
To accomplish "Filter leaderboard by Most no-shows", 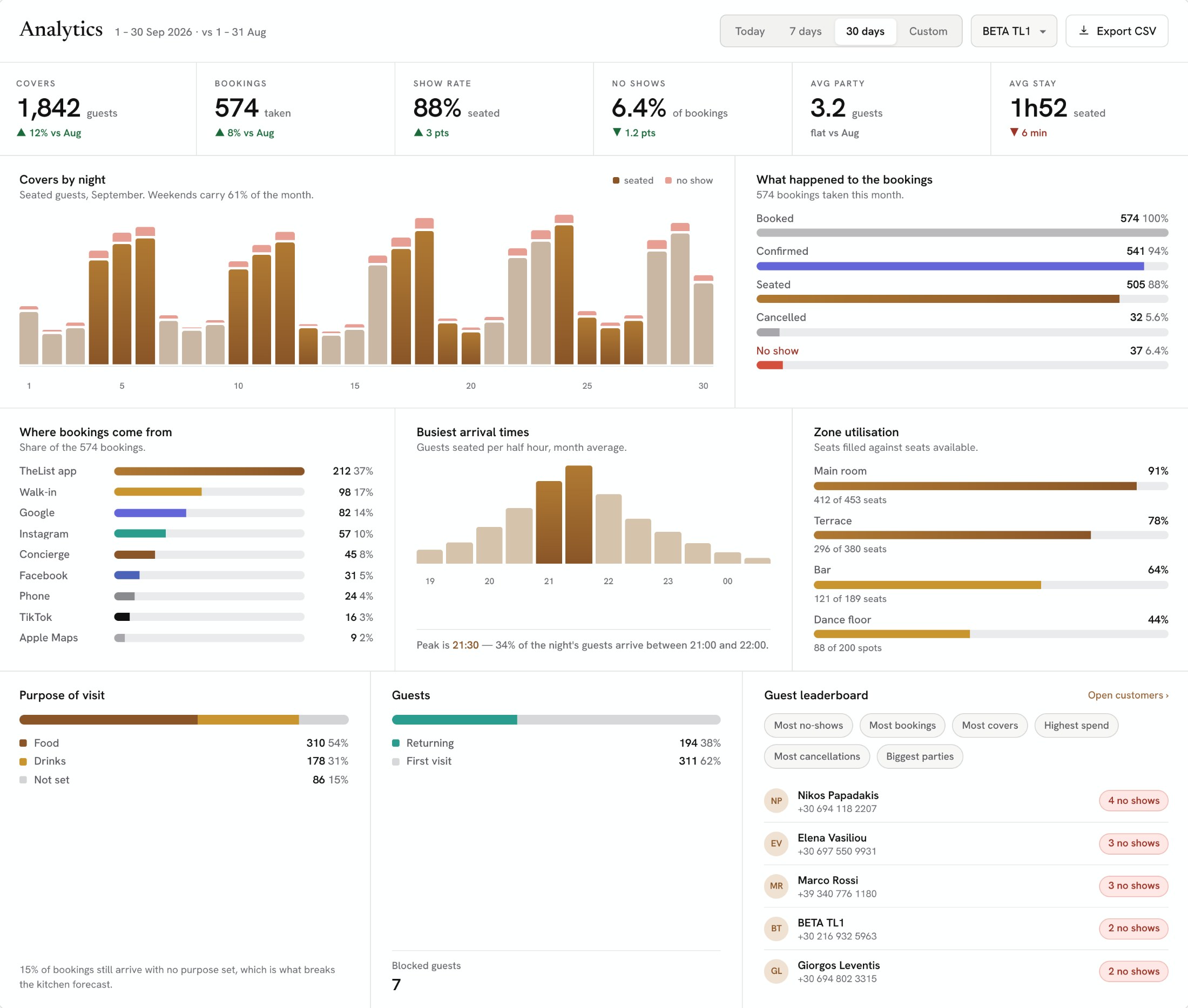I will 807,725.
